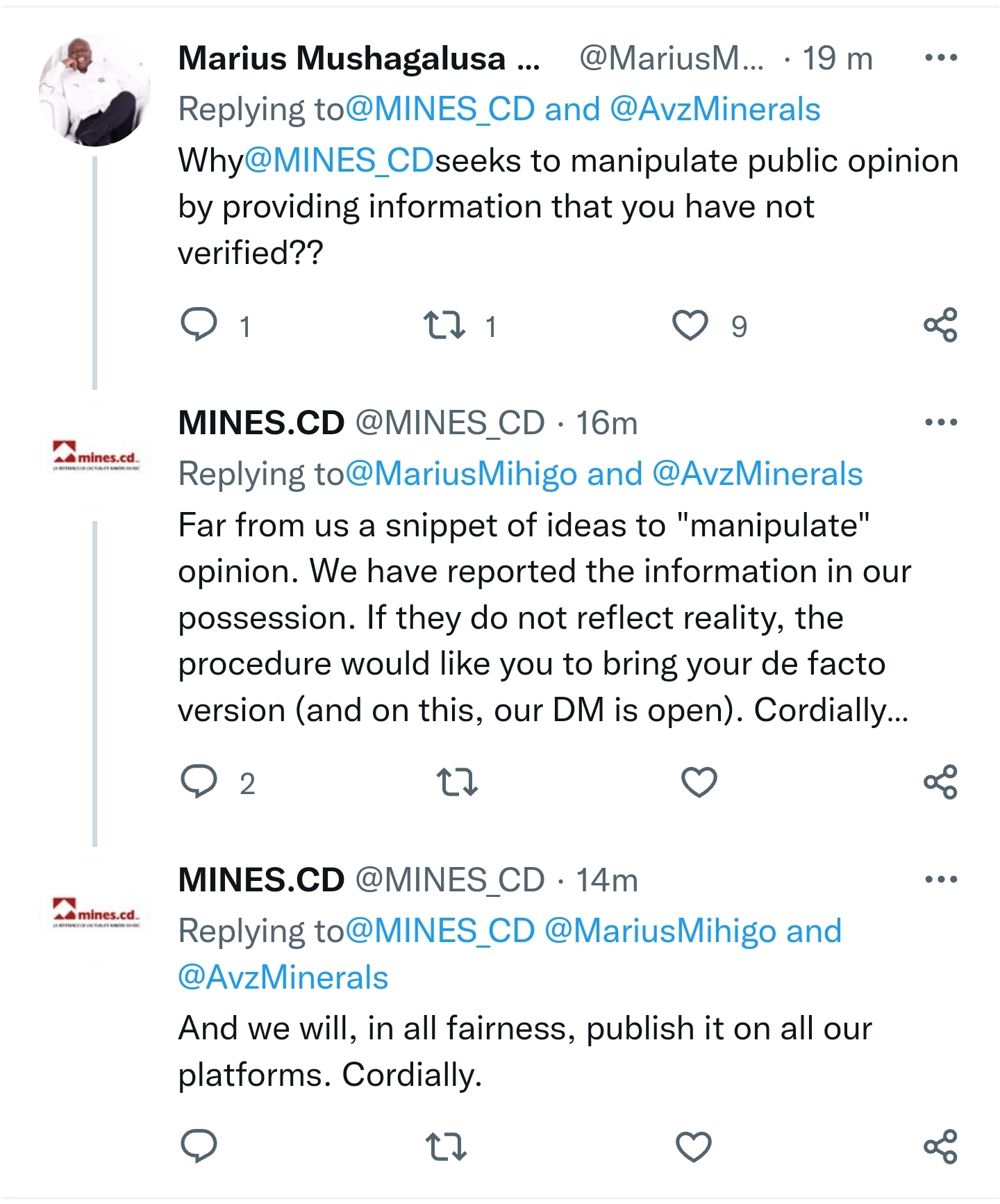Open more options on Marius's tweet
This screenshot has height=1204, width=1000.
pos(941,58)
